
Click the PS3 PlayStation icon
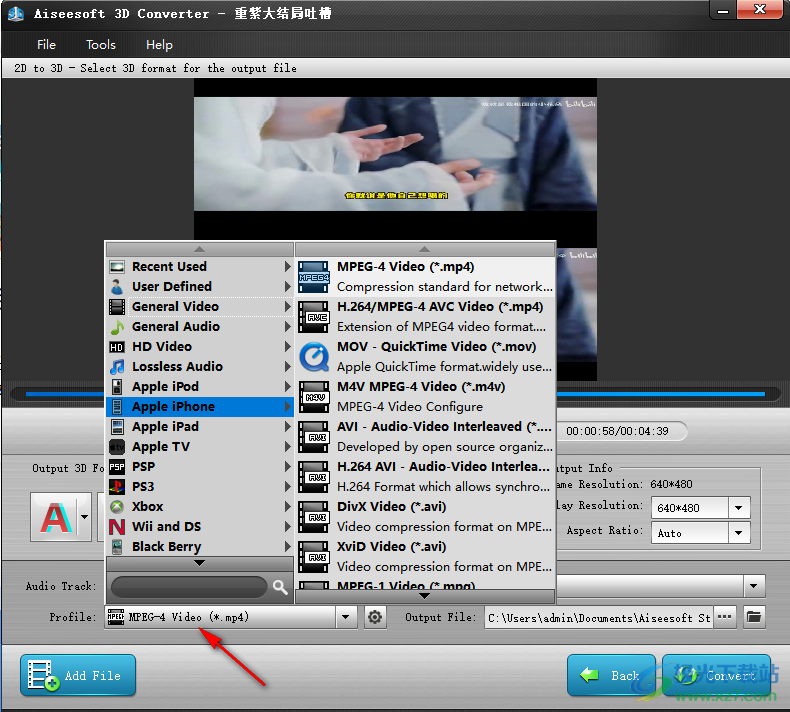[117, 486]
